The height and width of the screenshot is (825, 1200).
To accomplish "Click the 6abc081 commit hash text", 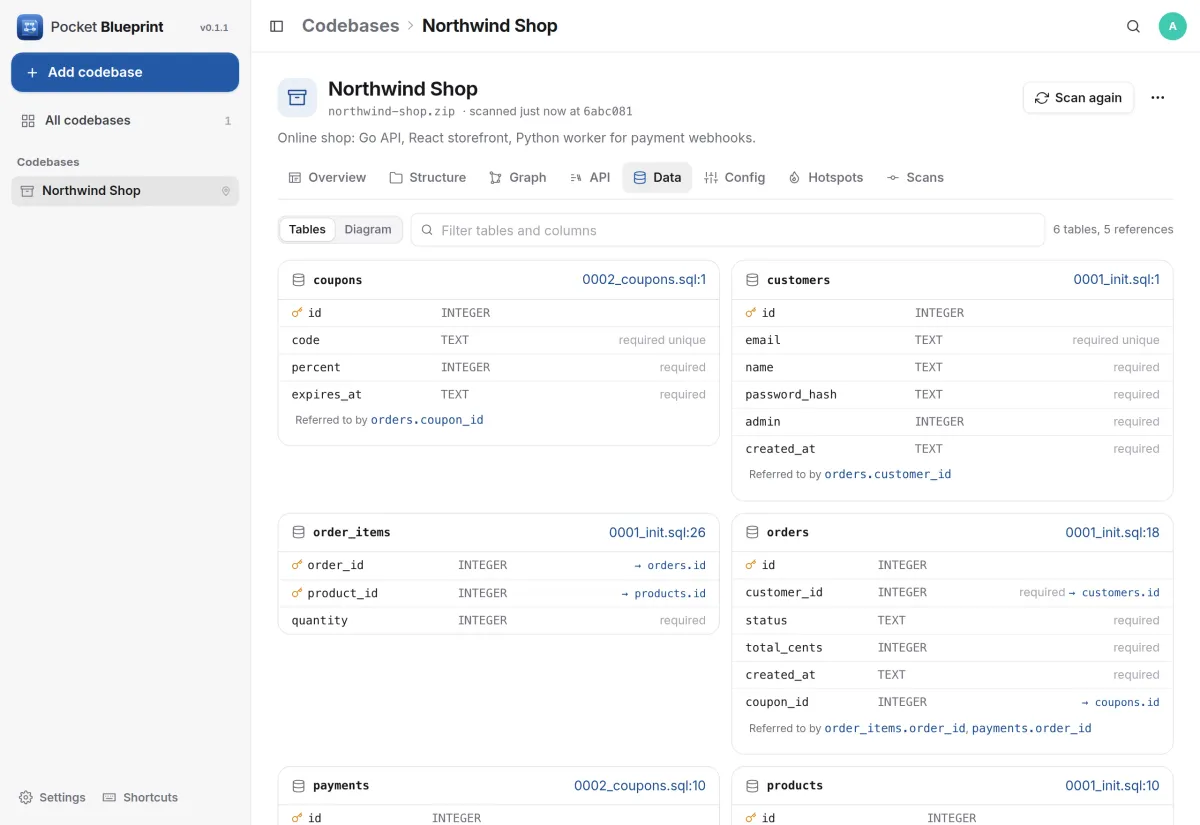I will click(608, 111).
